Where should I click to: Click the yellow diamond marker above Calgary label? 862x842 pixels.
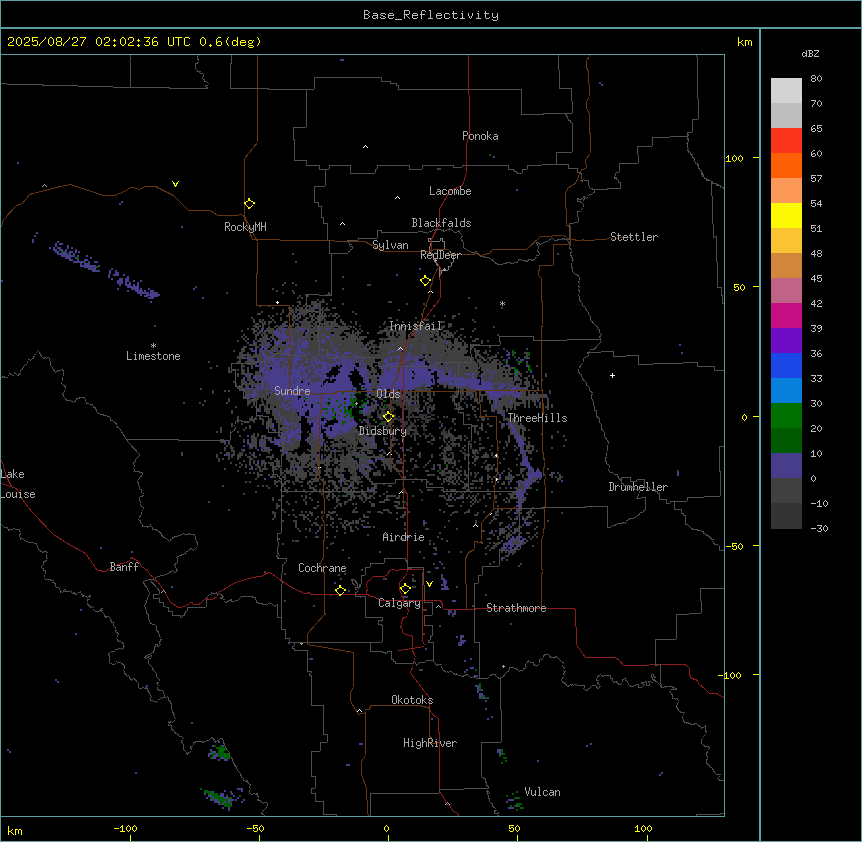pyautogui.click(x=405, y=589)
